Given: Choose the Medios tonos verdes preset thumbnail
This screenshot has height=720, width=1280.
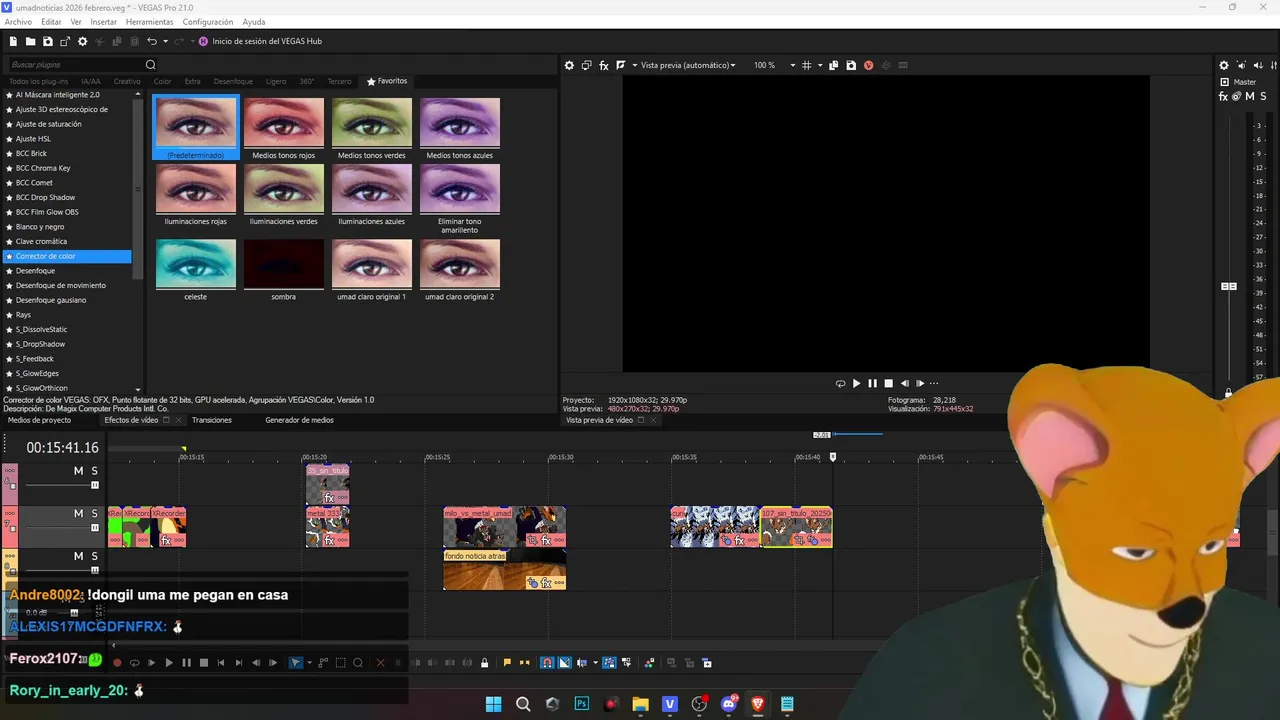Looking at the screenshot, I should [372, 128].
